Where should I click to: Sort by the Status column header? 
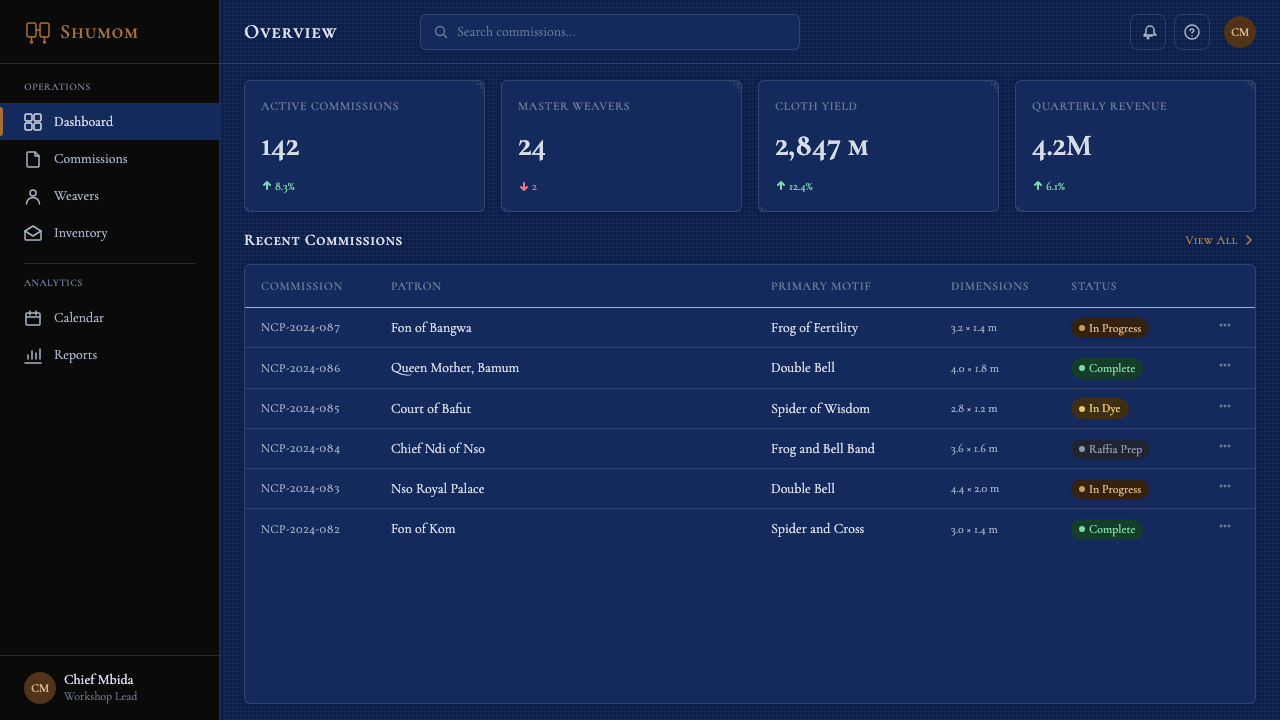(x=1094, y=286)
